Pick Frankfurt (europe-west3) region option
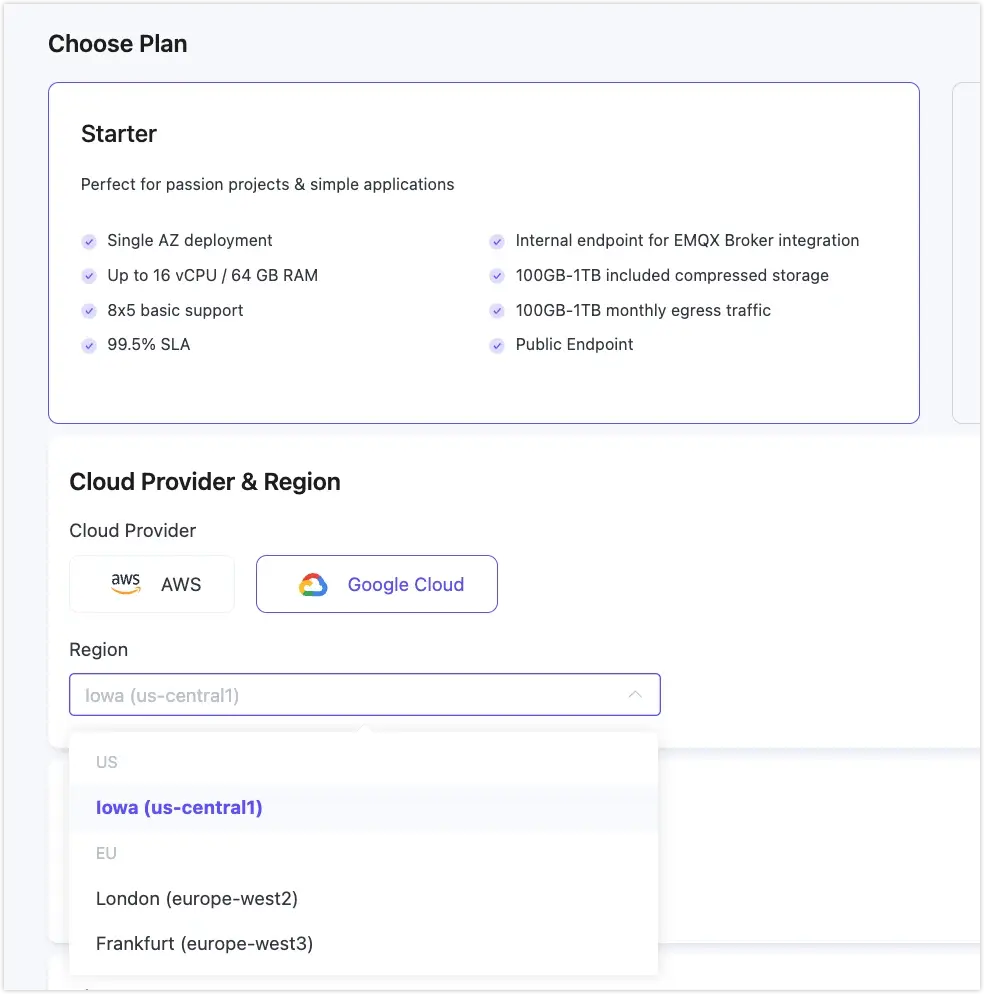Image resolution: width=984 pixels, height=994 pixels. pos(204,943)
